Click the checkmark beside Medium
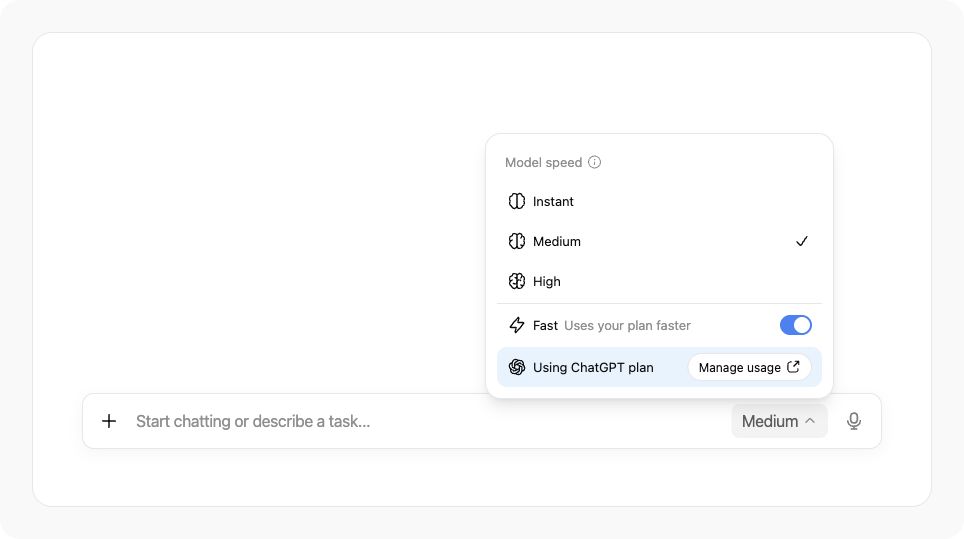This screenshot has height=539, width=964. pos(802,242)
